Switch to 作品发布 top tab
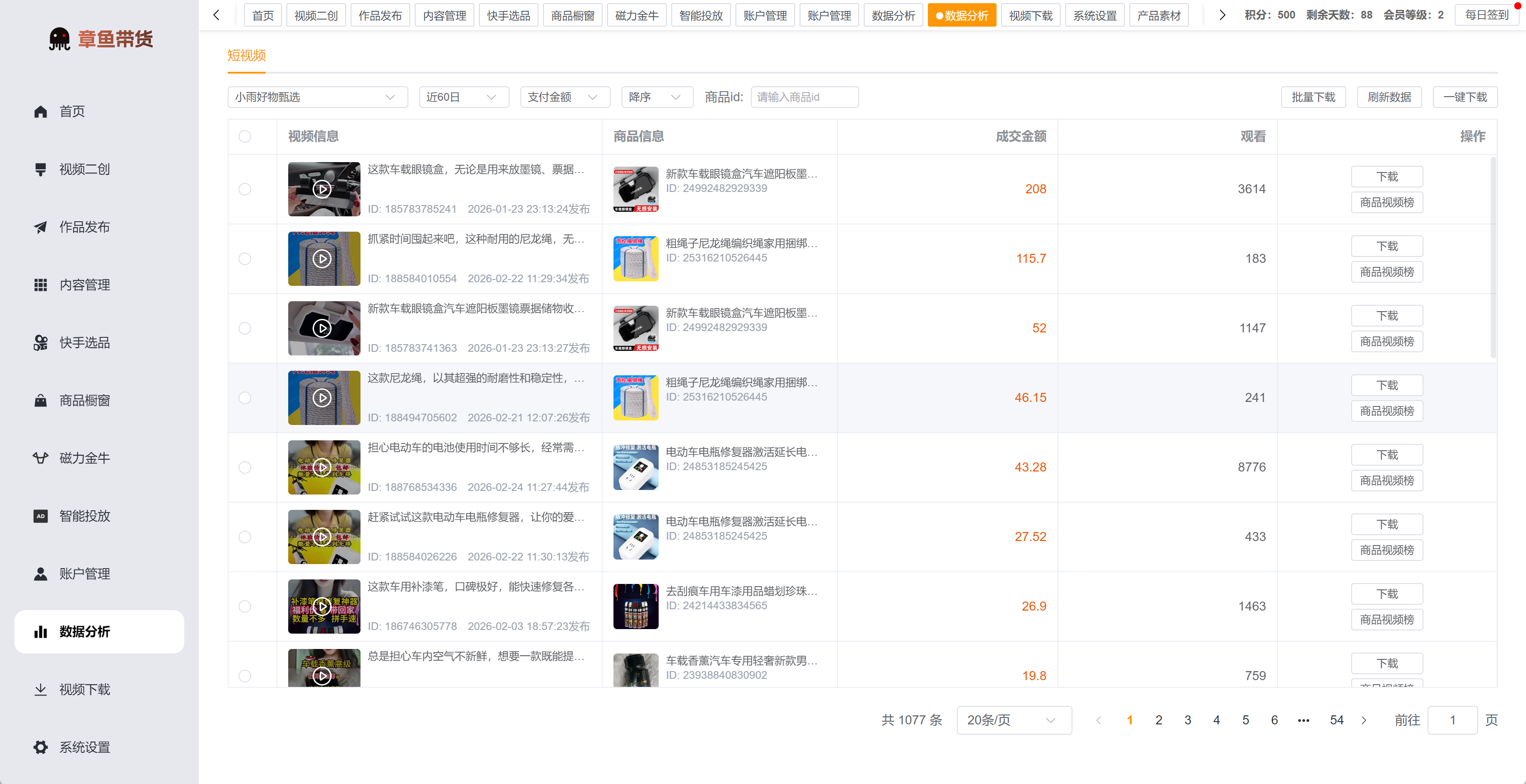Image resolution: width=1526 pixels, height=784 pixels. (380, 15)
